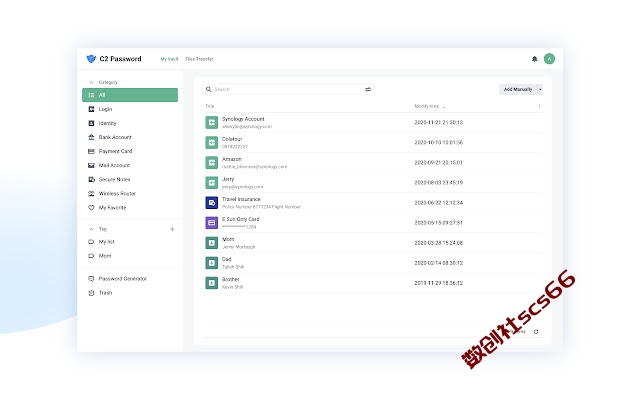Click the Payment Card sidebar icon

pos(91,151)
